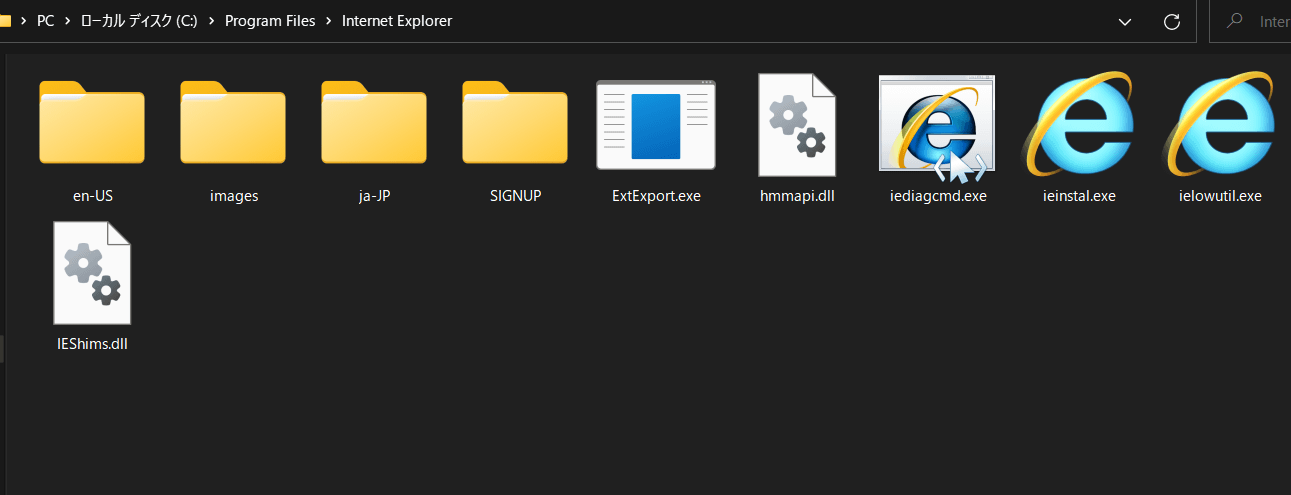1291x495 pixels.
Task: Refresh the current folder view
Action: coord(1173,21)
